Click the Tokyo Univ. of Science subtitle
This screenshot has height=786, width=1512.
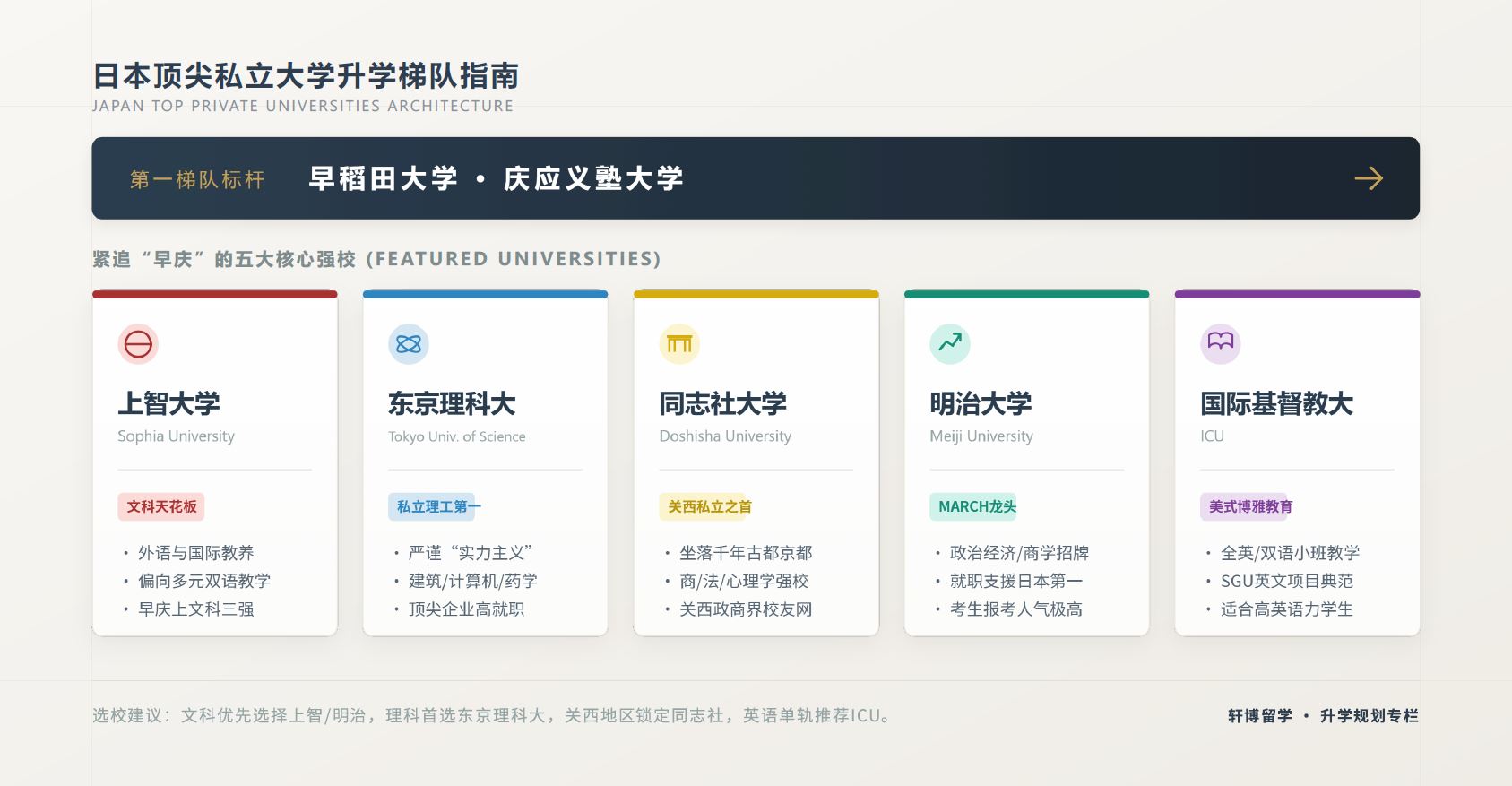coord(457,436)
